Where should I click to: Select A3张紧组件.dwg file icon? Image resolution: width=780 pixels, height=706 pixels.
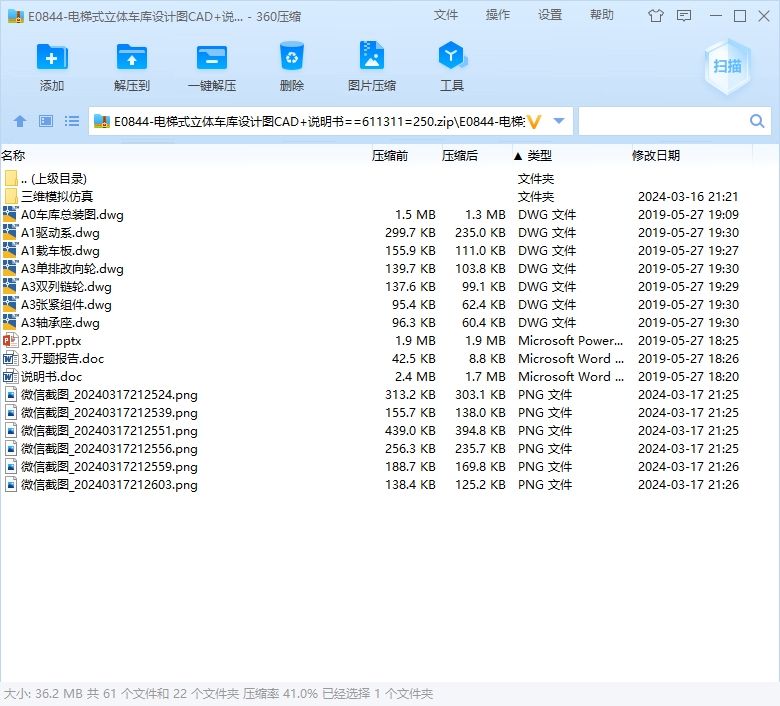(x=10, y=304)
